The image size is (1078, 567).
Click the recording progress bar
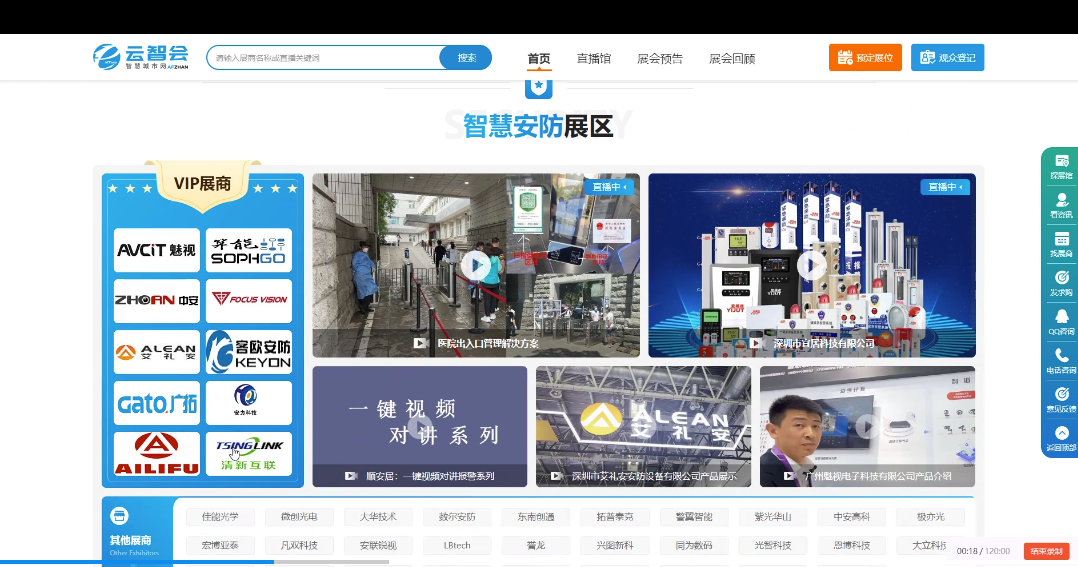tap(194, 562)
